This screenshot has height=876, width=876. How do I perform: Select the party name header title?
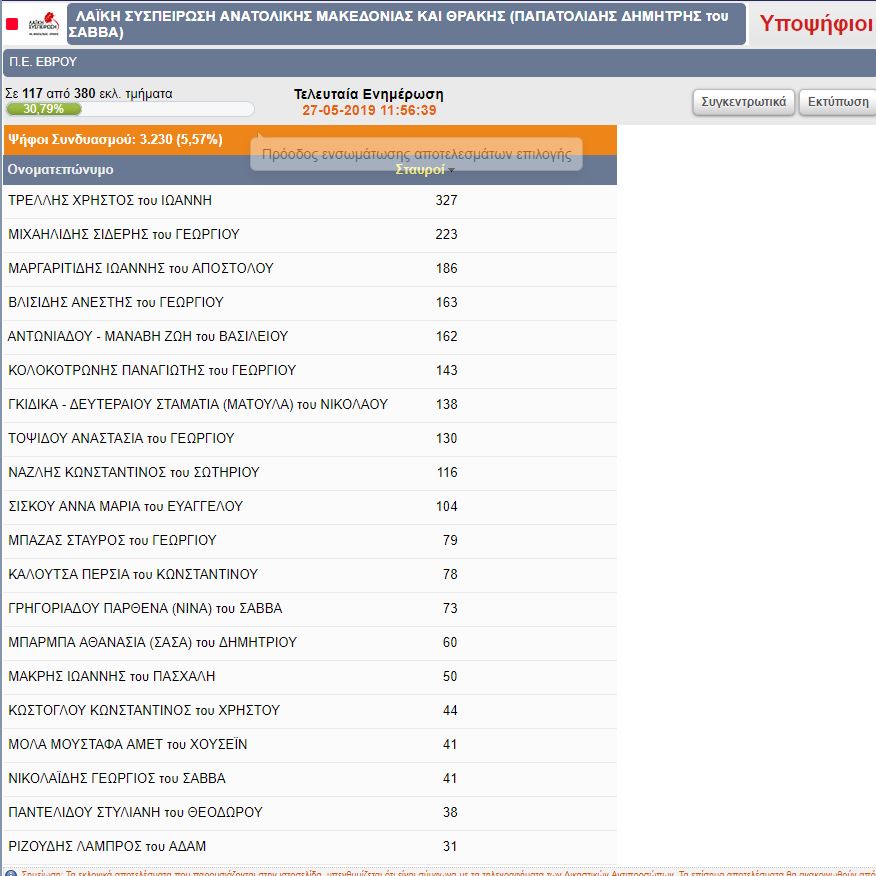click(x=405, y=24)
